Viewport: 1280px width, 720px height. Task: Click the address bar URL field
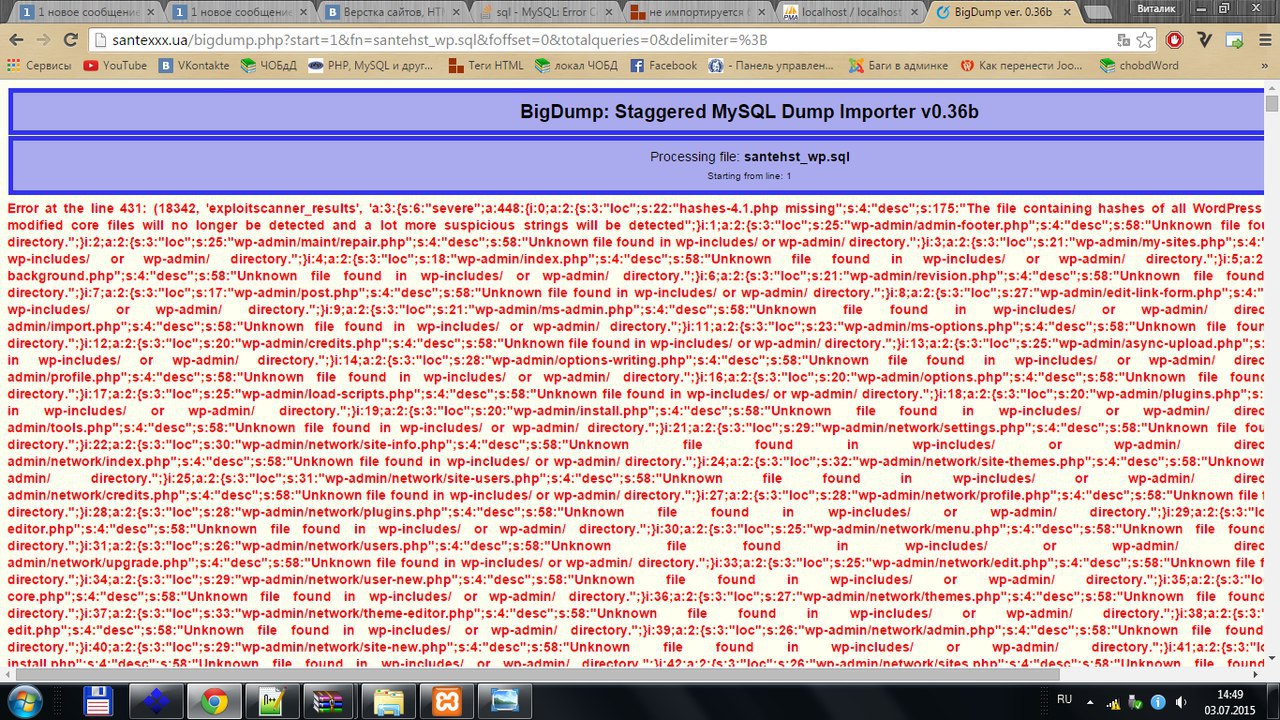click(x=600, y=40)
